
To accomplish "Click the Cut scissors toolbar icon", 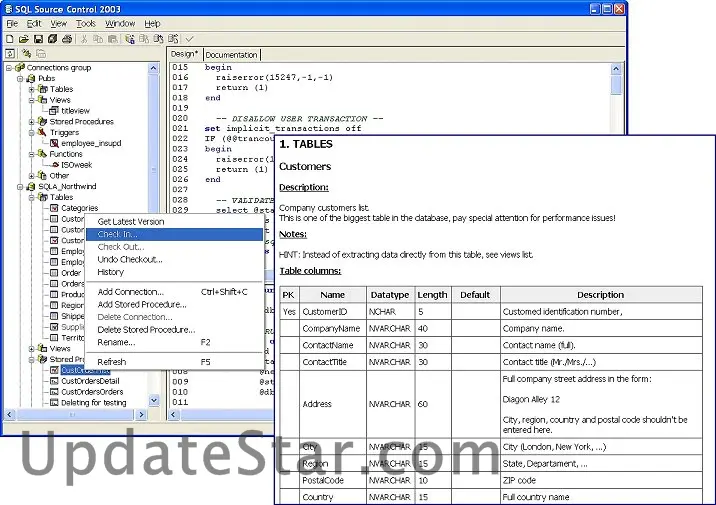I will (84, 39).
